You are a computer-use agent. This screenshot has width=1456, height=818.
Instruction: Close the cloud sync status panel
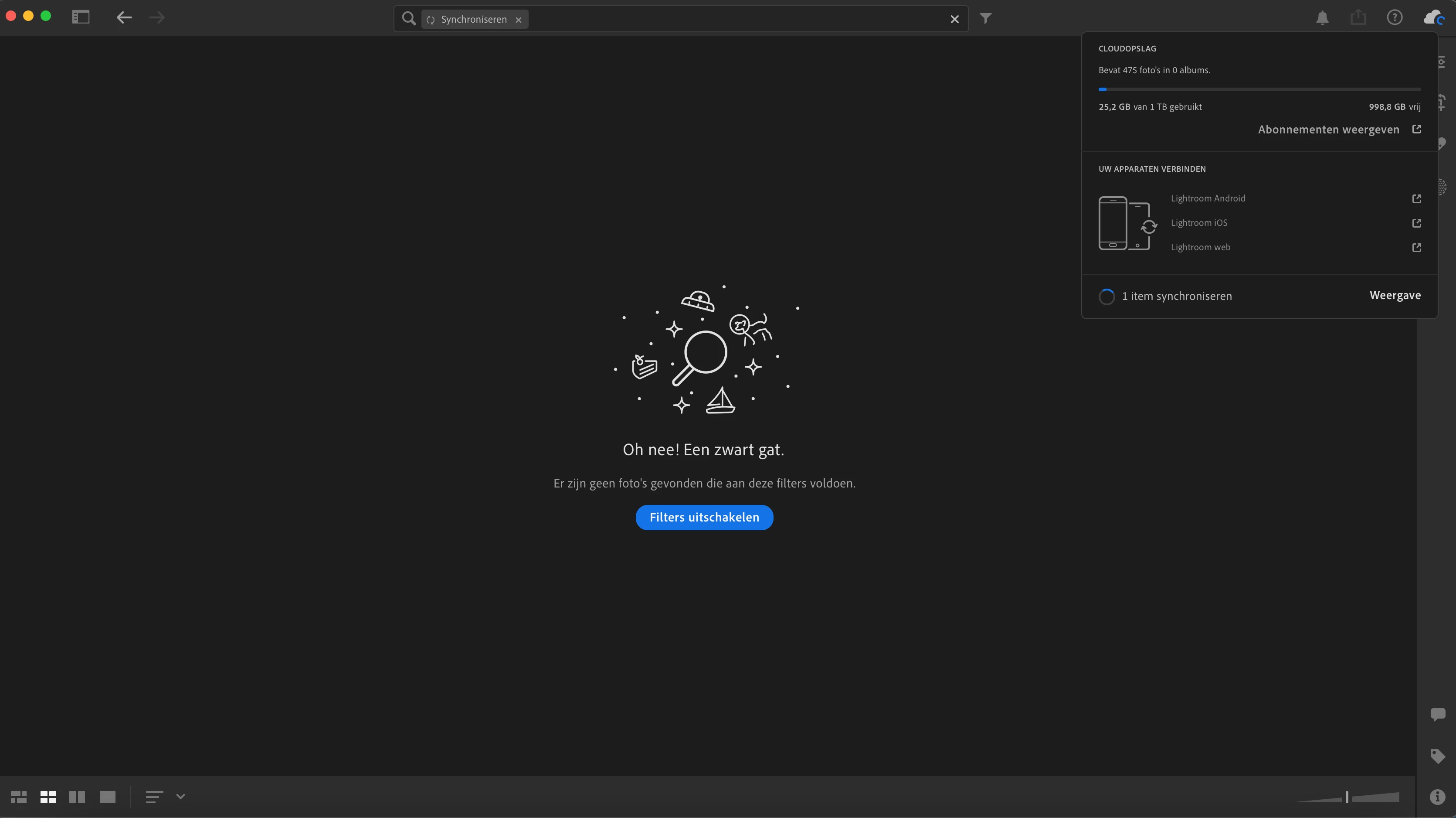tap(1433, 17)
